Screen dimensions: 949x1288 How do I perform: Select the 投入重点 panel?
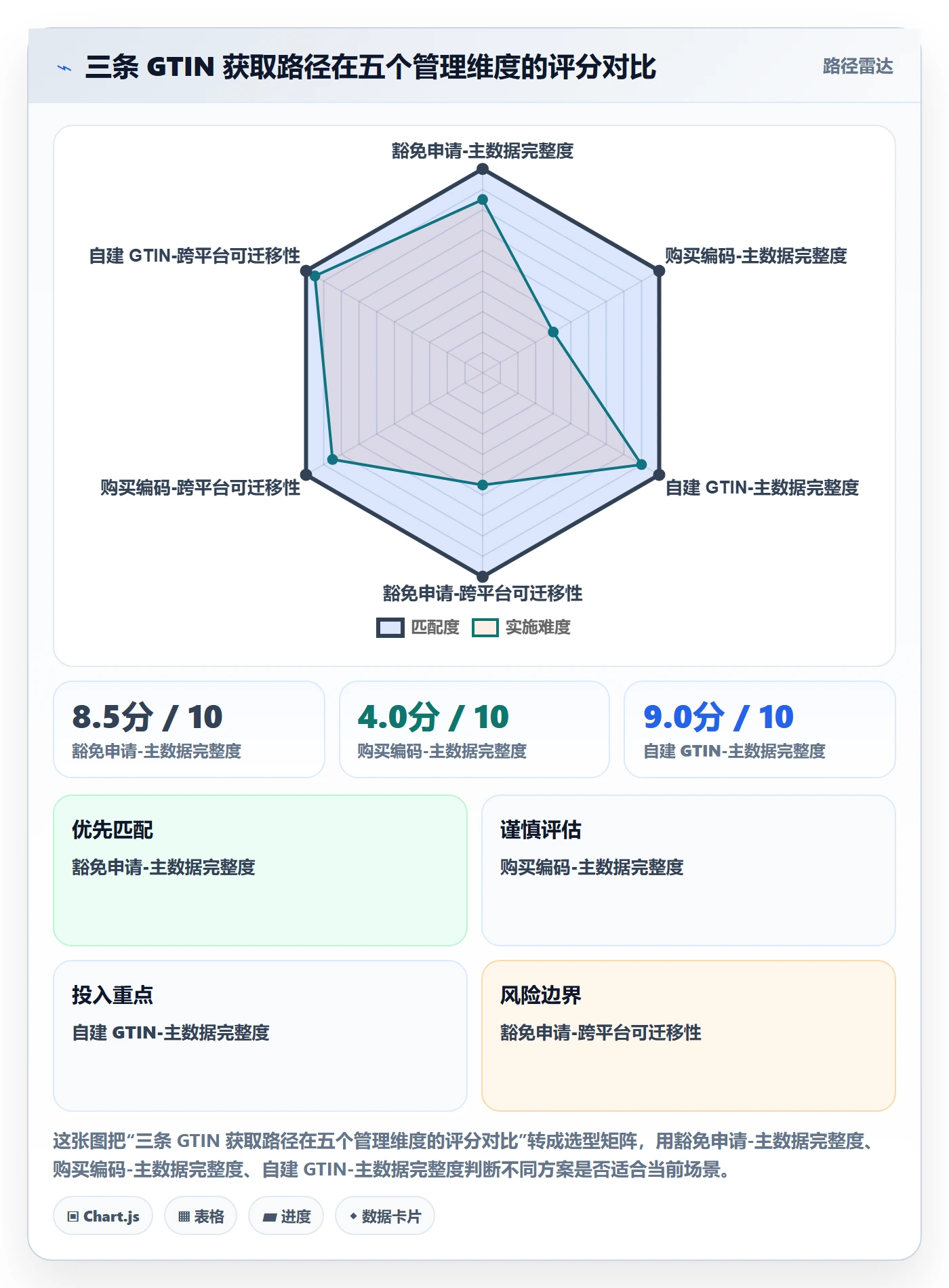(260, 1036)
